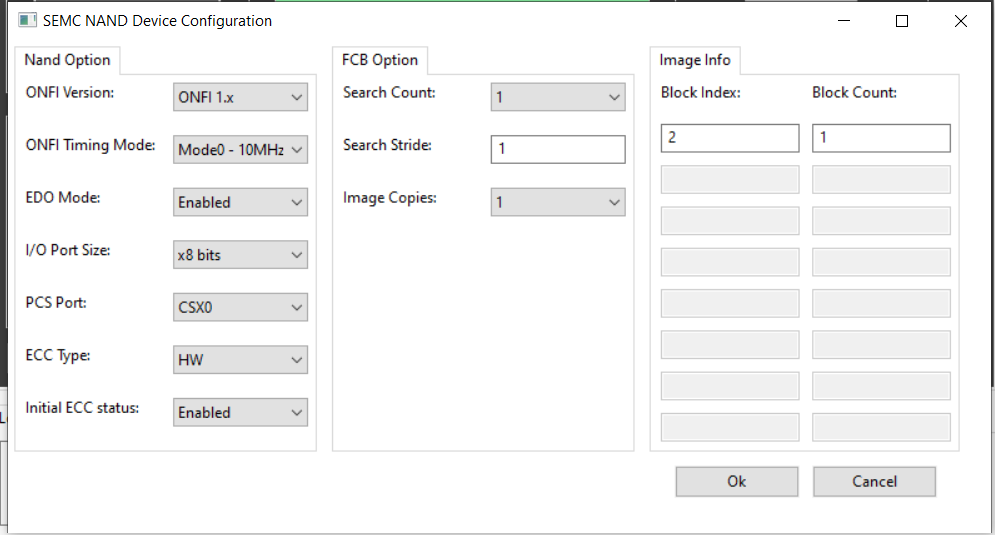Click the first Block Index field
This screenshot has width=995, height=535.
[730, 138]
